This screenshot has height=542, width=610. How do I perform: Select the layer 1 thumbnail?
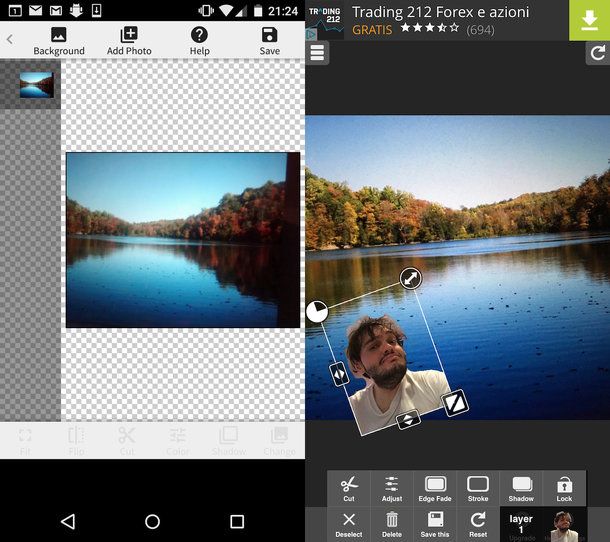[543, 524]
